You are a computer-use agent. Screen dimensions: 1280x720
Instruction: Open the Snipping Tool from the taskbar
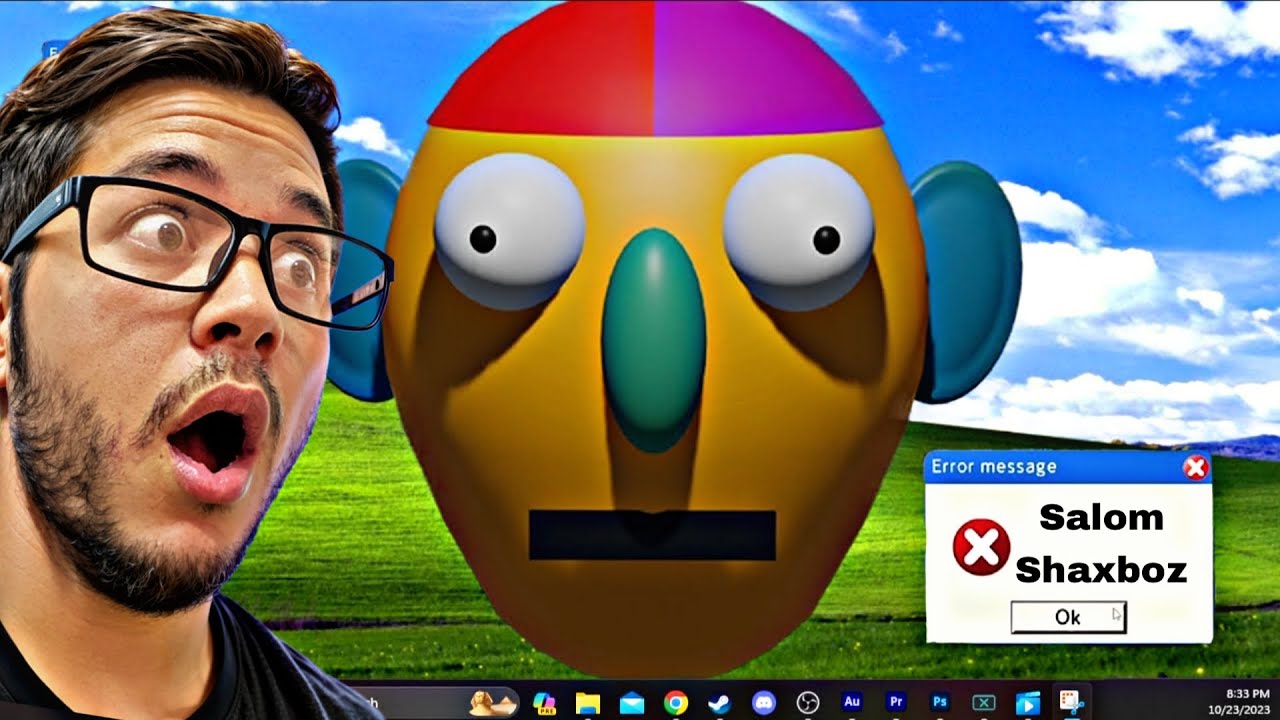pyautogui.click(x=1071, y=702)
